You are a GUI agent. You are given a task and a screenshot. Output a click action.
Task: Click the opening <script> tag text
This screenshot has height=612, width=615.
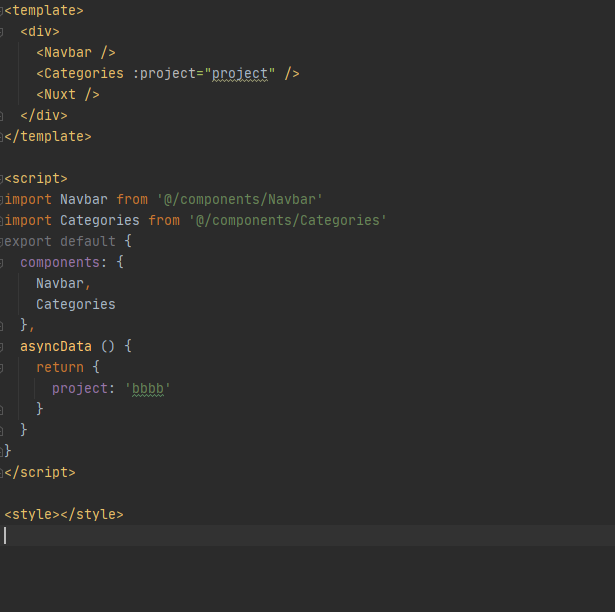[36, 178]
